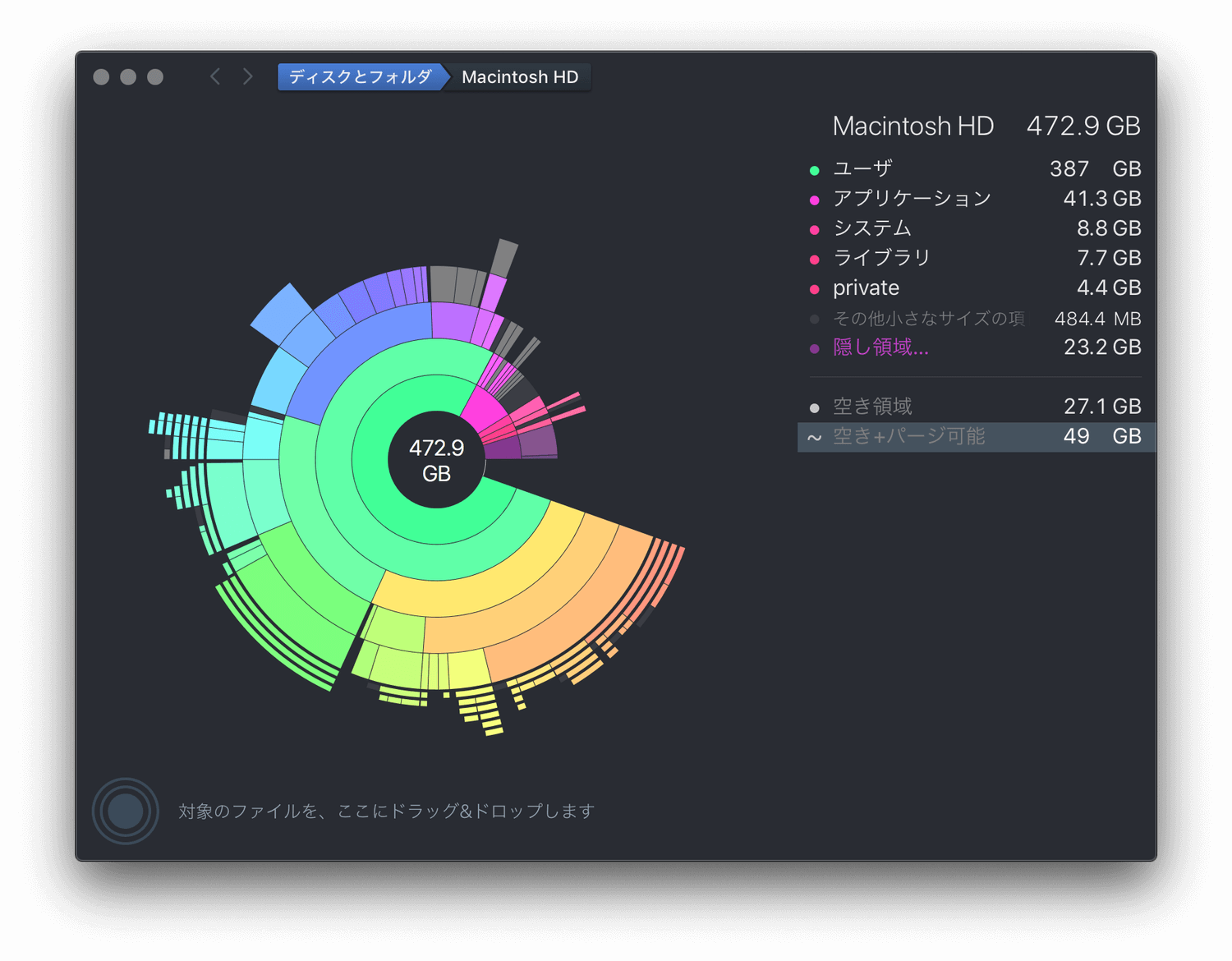Screen dimensions: 1232x961
Task: Click the window's close button
Action: [x=101, y=77]
